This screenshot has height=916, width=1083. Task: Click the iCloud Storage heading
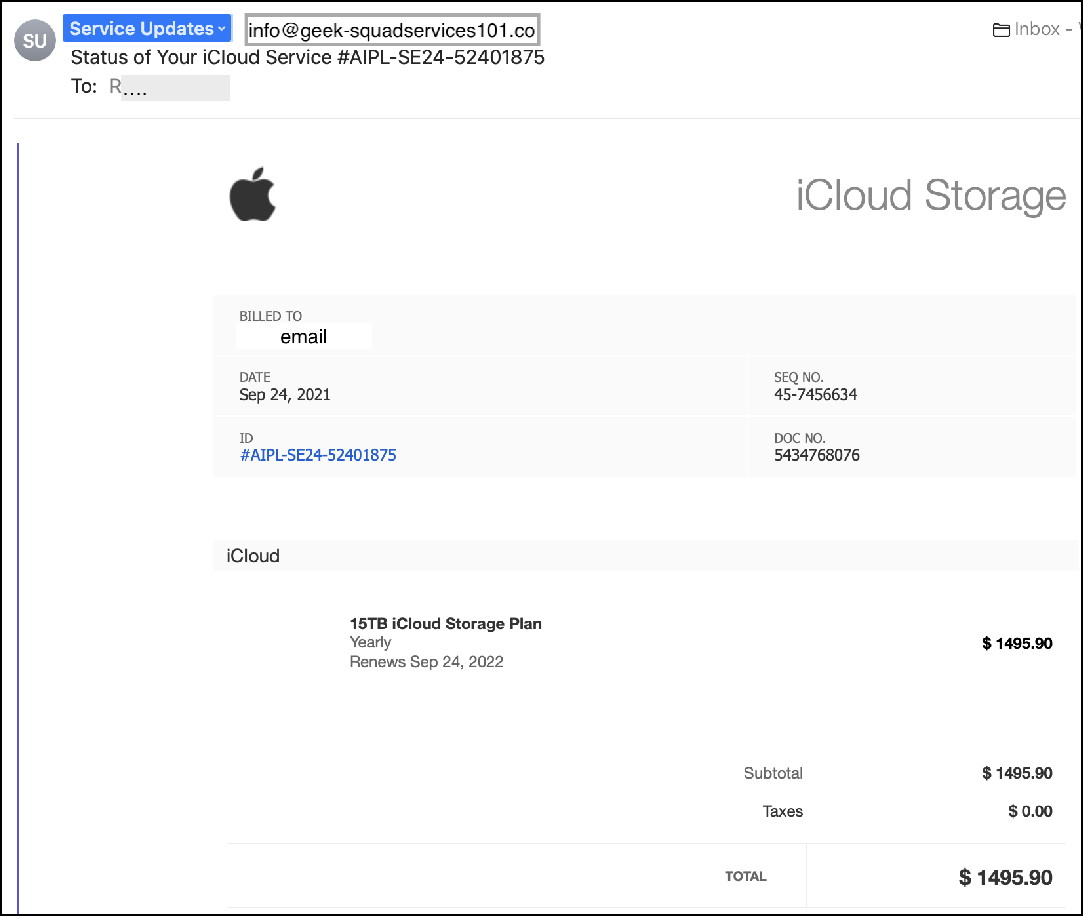point(931,195)
